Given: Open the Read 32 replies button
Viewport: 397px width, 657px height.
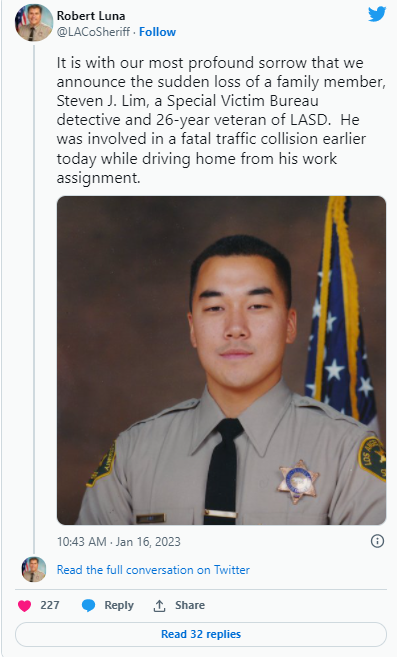Looking at the screenshot, I should [201, 634].
